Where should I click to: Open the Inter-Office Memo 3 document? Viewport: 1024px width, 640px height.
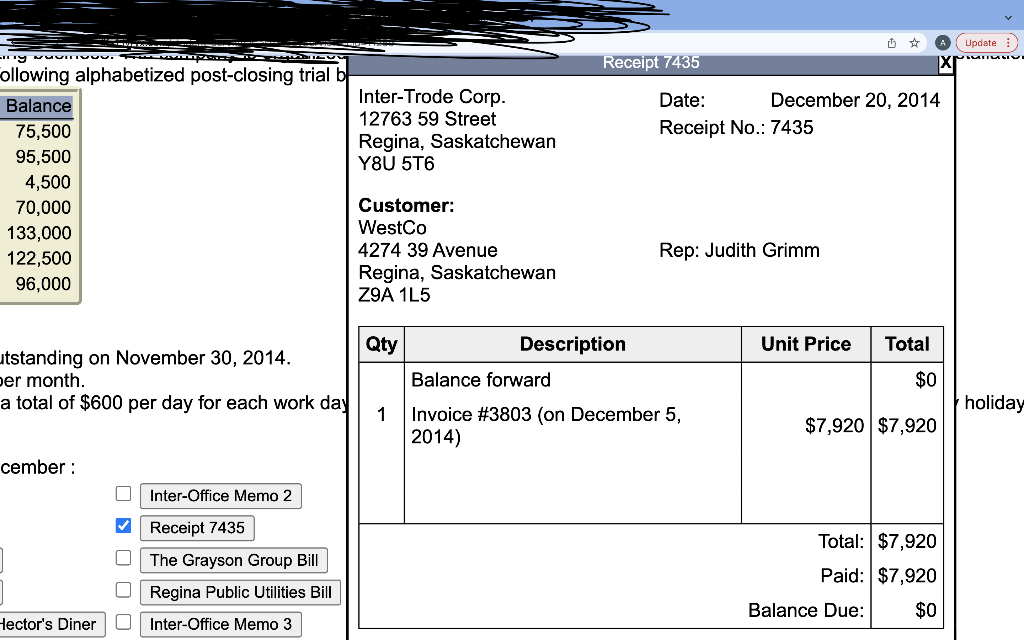(x=220, y=624)
